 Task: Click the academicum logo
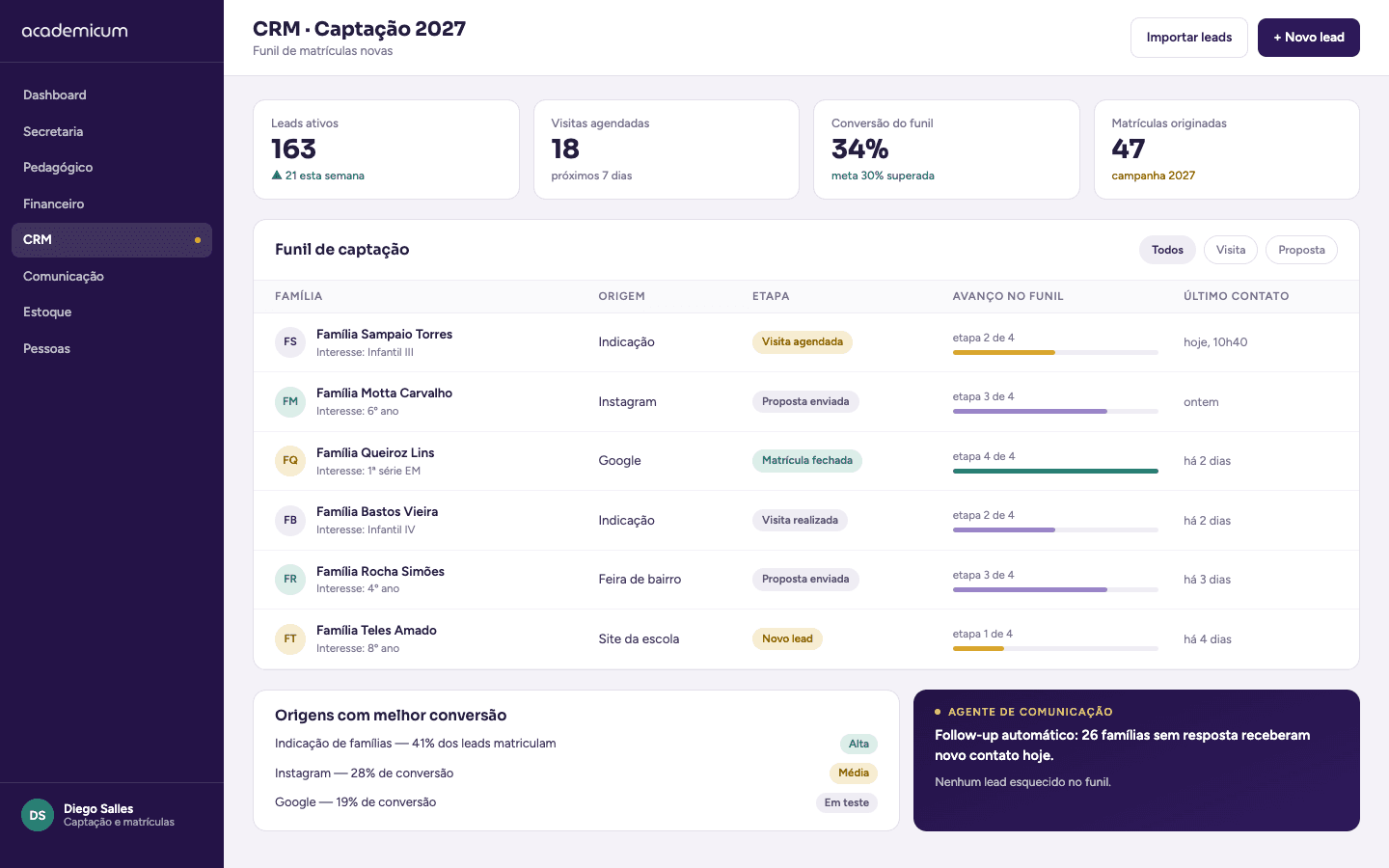click(74, 31)
